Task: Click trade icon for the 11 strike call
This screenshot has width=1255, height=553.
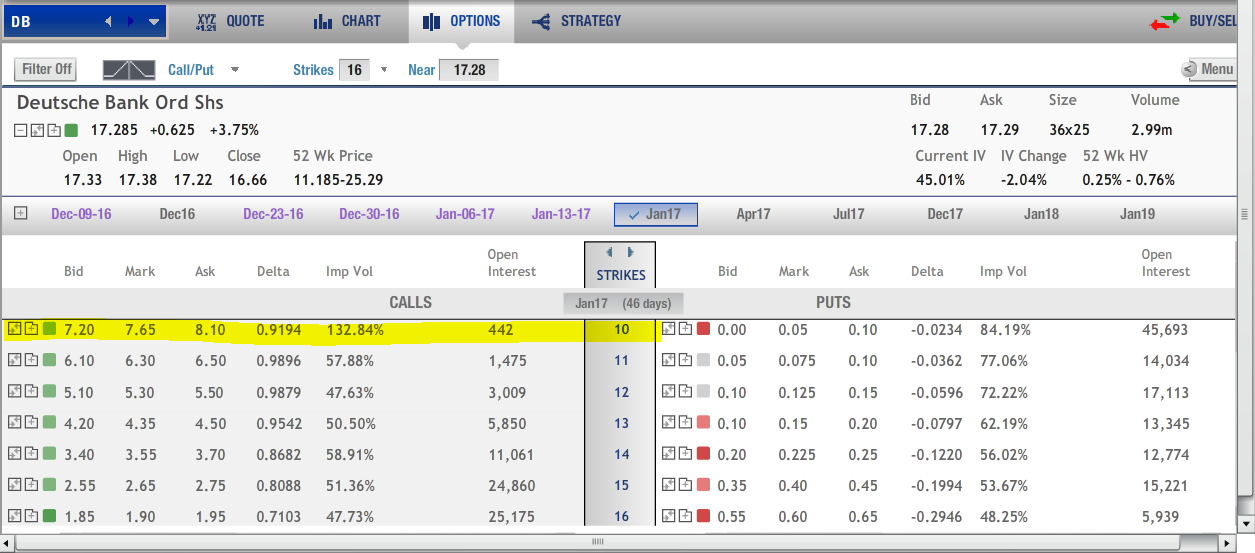Action: coord(14,361)
